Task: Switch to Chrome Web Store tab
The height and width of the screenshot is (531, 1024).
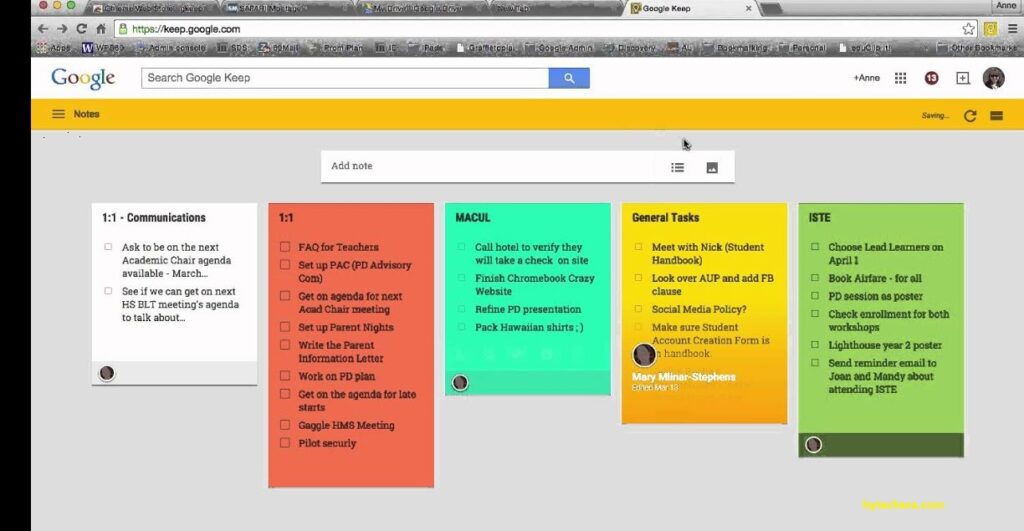Action: (152, 8)
